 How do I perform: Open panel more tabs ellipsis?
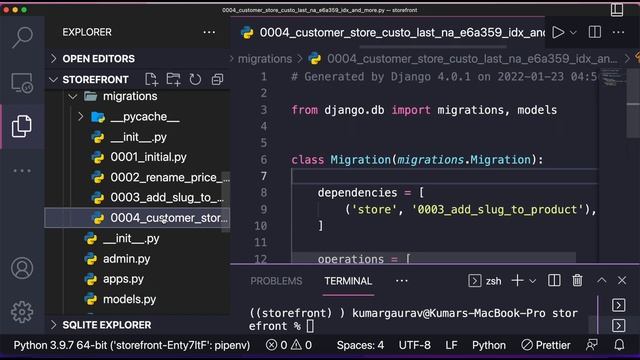402,281
